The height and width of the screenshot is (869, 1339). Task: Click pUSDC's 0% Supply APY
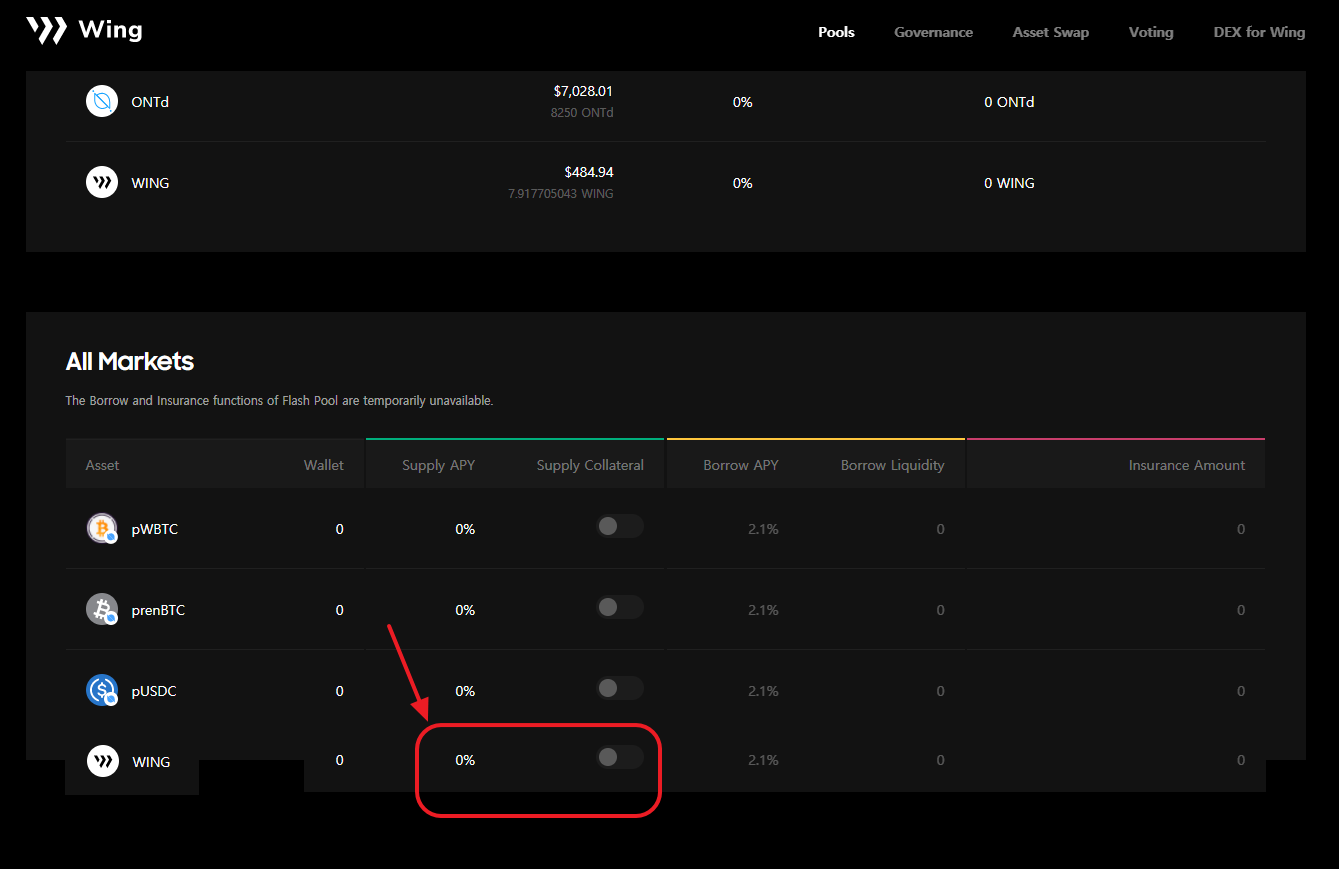click(465, 691)
